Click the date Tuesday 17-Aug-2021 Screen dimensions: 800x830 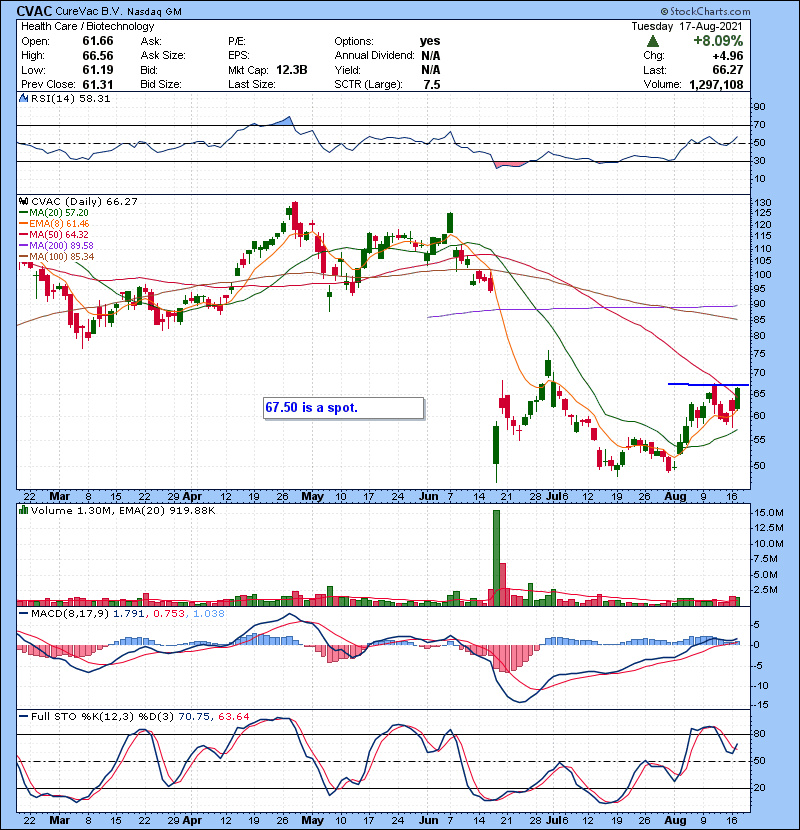pyautogui.click(x=687, y=26)
